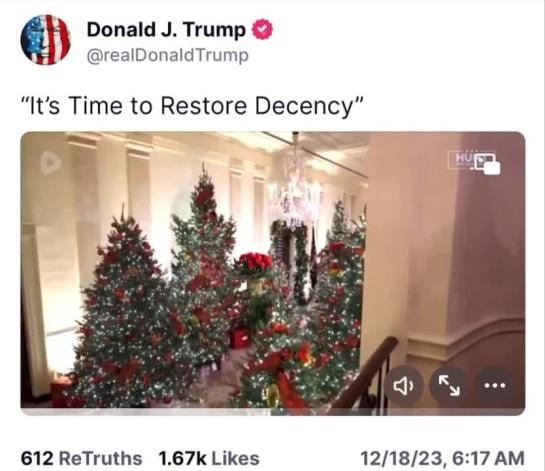
Task: Open the Donald J. Trump profile name
Action: click(x=166, y=30)
